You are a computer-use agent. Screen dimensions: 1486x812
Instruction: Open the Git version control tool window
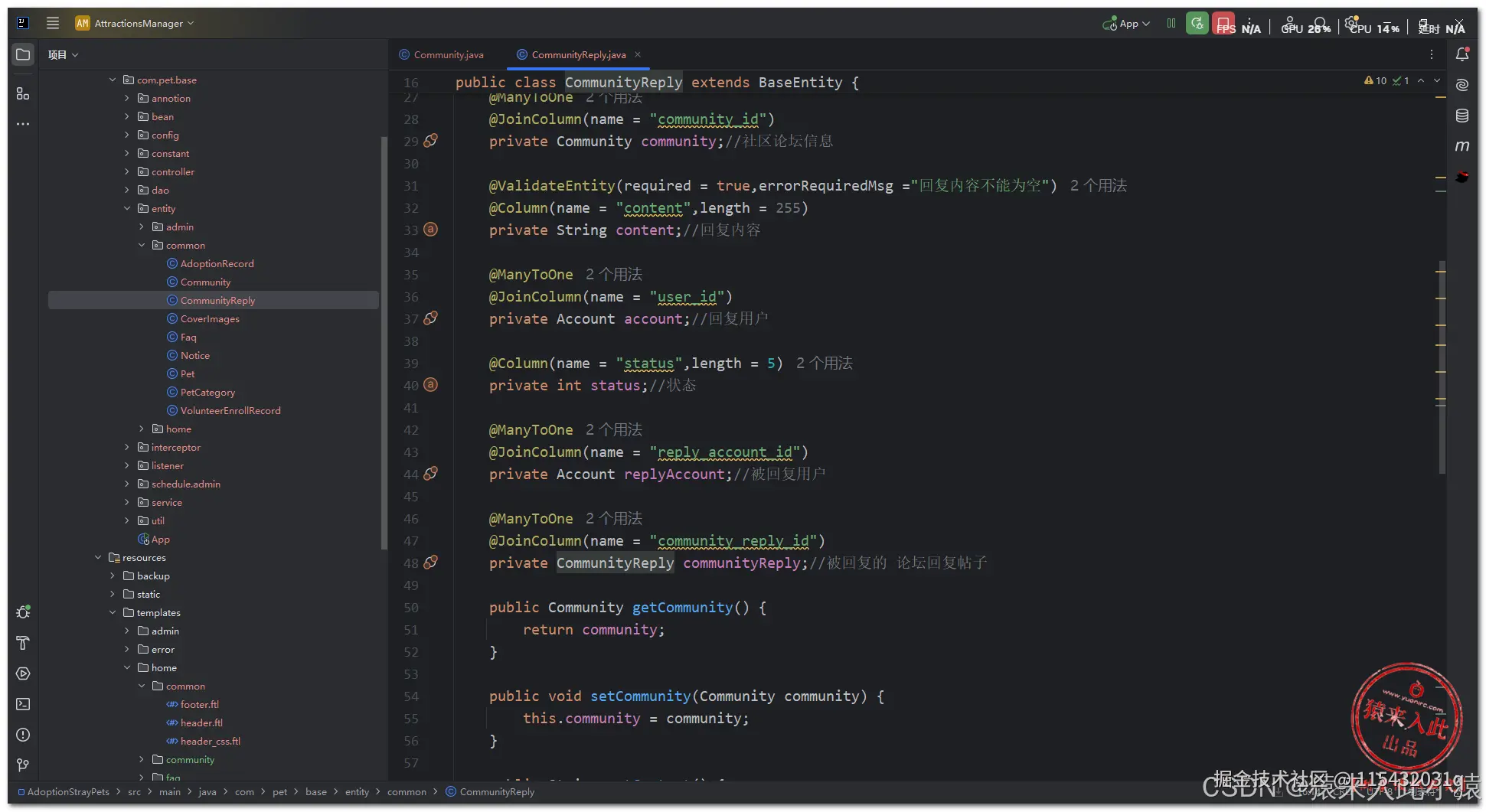click(x=23, y=765)
